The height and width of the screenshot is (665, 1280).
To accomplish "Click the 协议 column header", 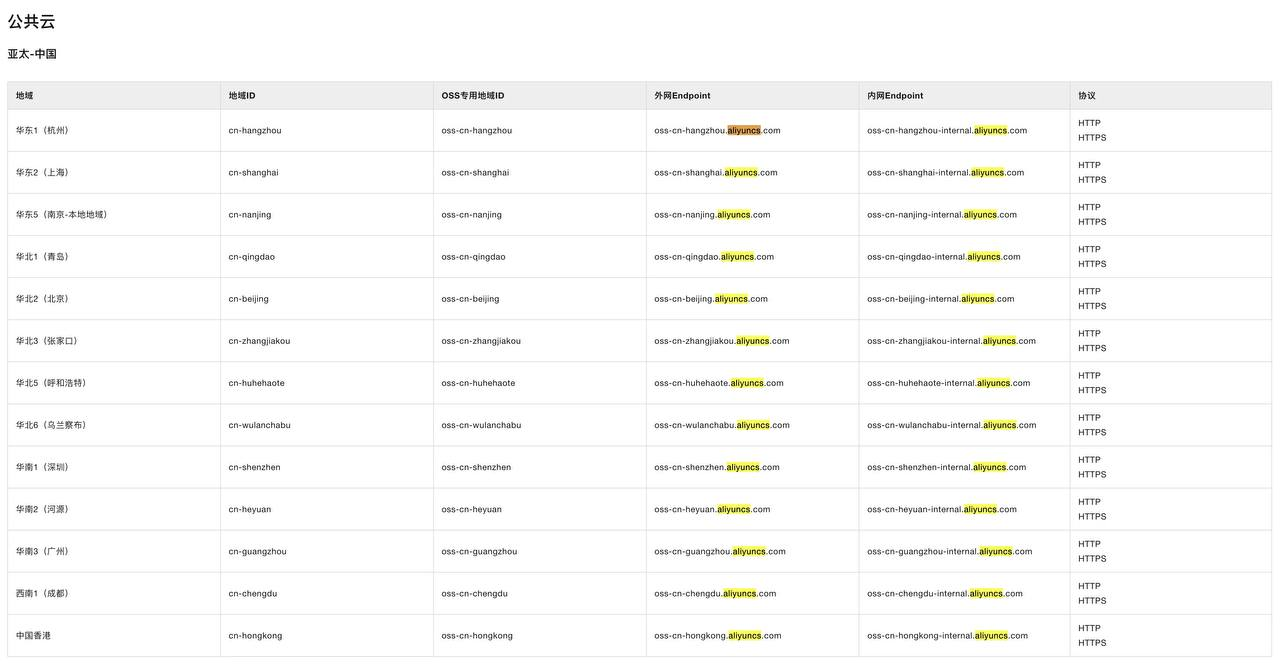I will tap(1087, 96).
